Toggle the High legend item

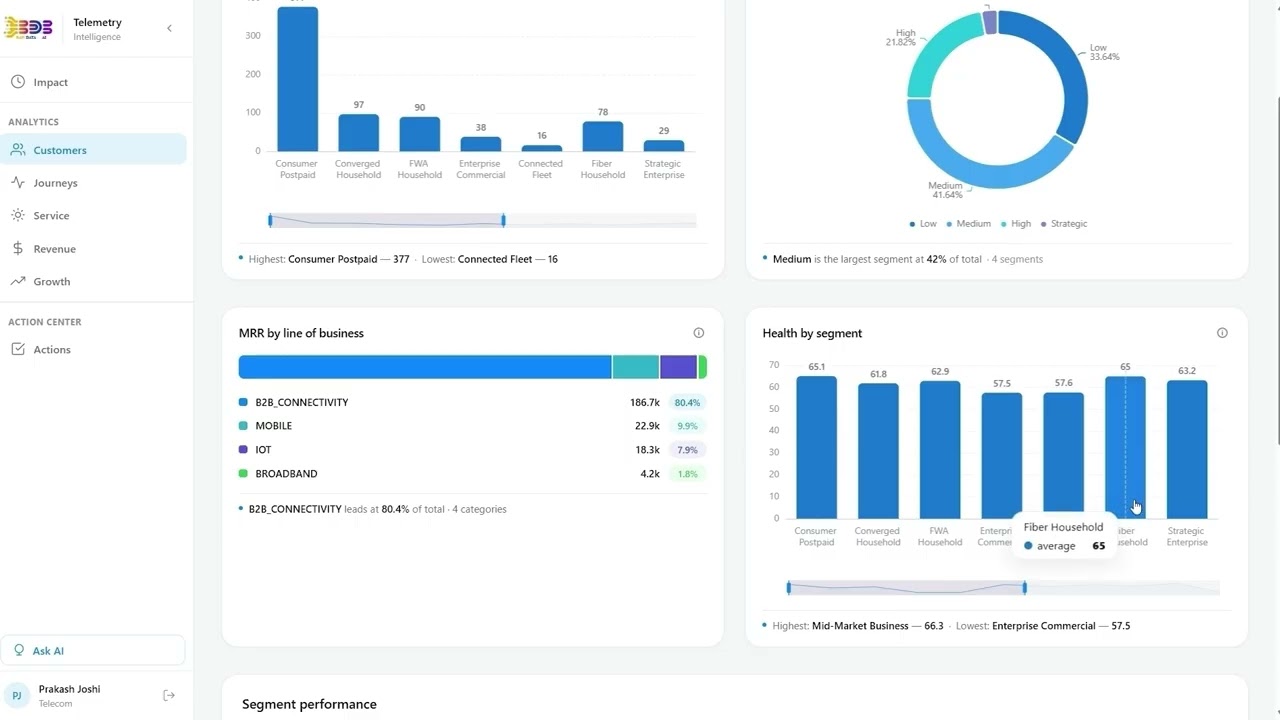[x=1016, y=224]
